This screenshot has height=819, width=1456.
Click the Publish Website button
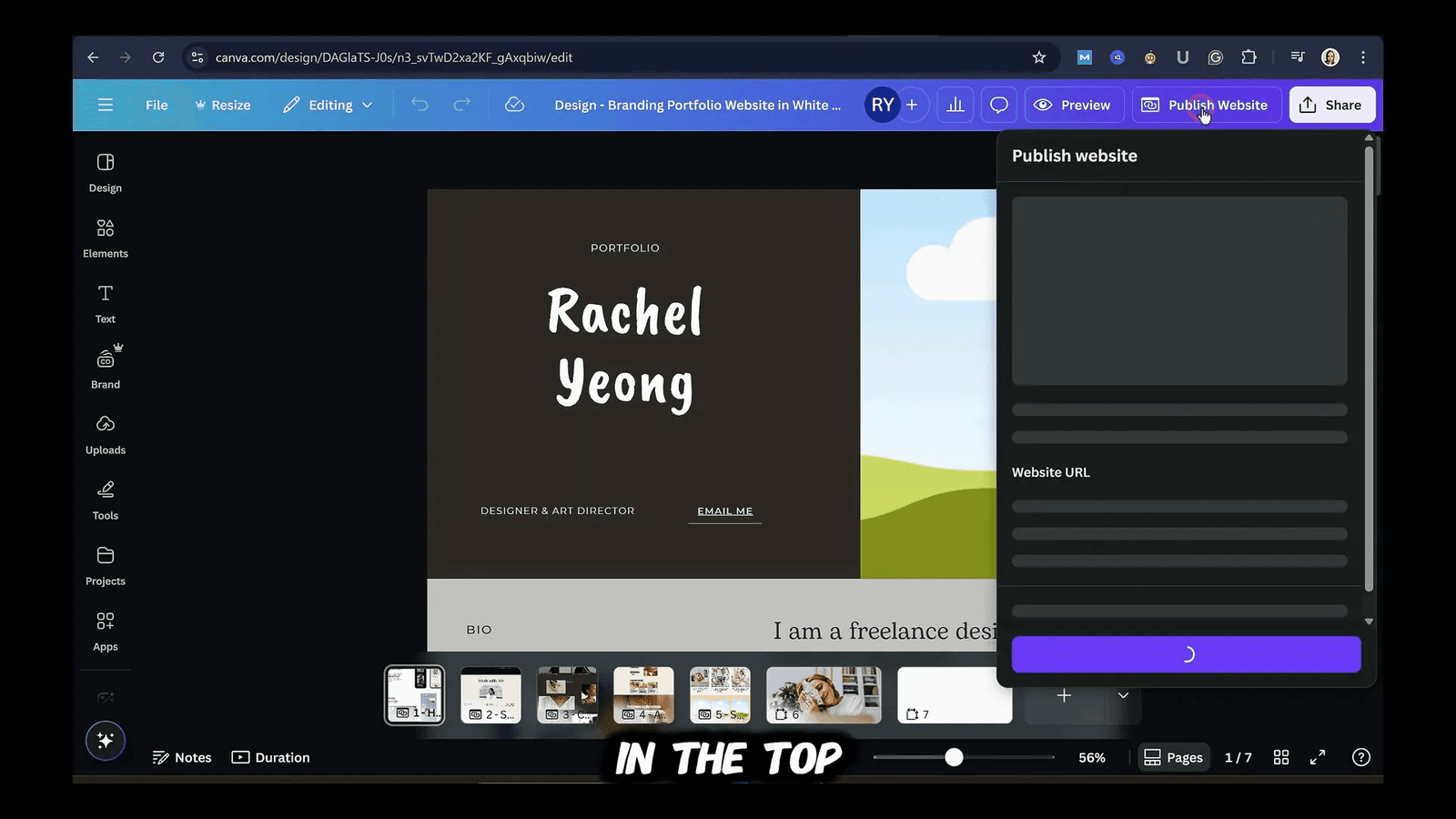1207,105
